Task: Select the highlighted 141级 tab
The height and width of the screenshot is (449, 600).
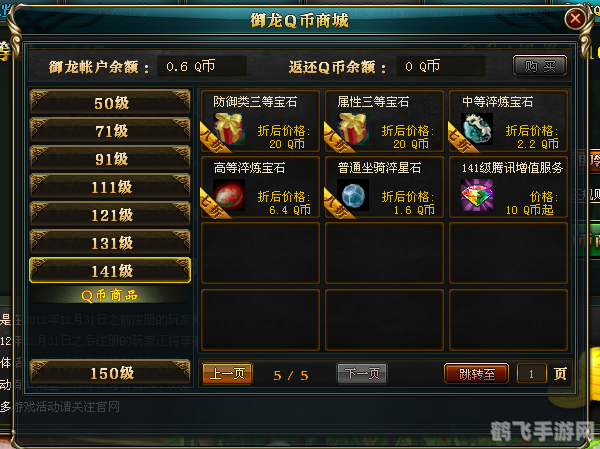Action: pyautogui.click(x=110, y=270)
